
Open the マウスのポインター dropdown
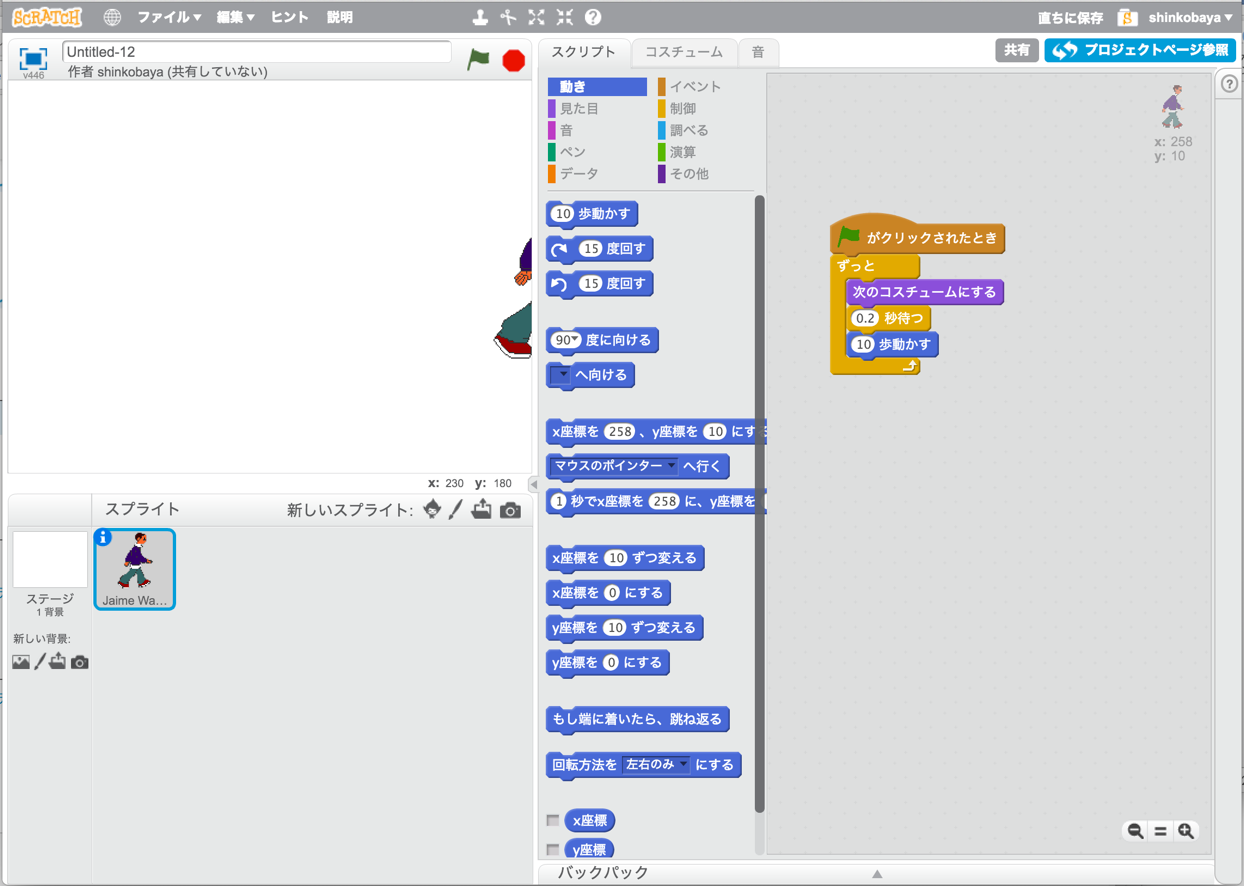[x=672, y=466]
